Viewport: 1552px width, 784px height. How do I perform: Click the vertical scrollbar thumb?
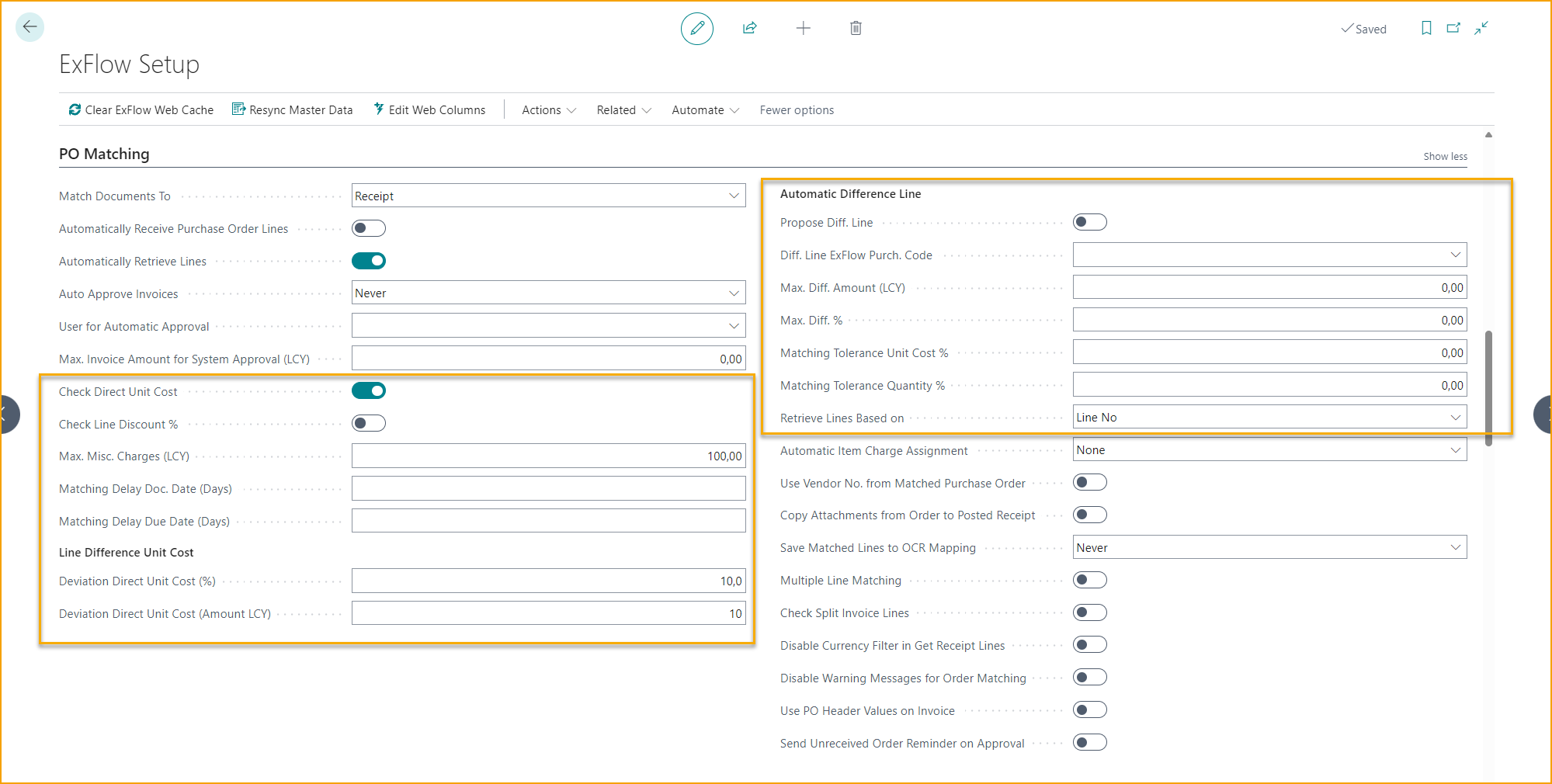pos(1488,388)
